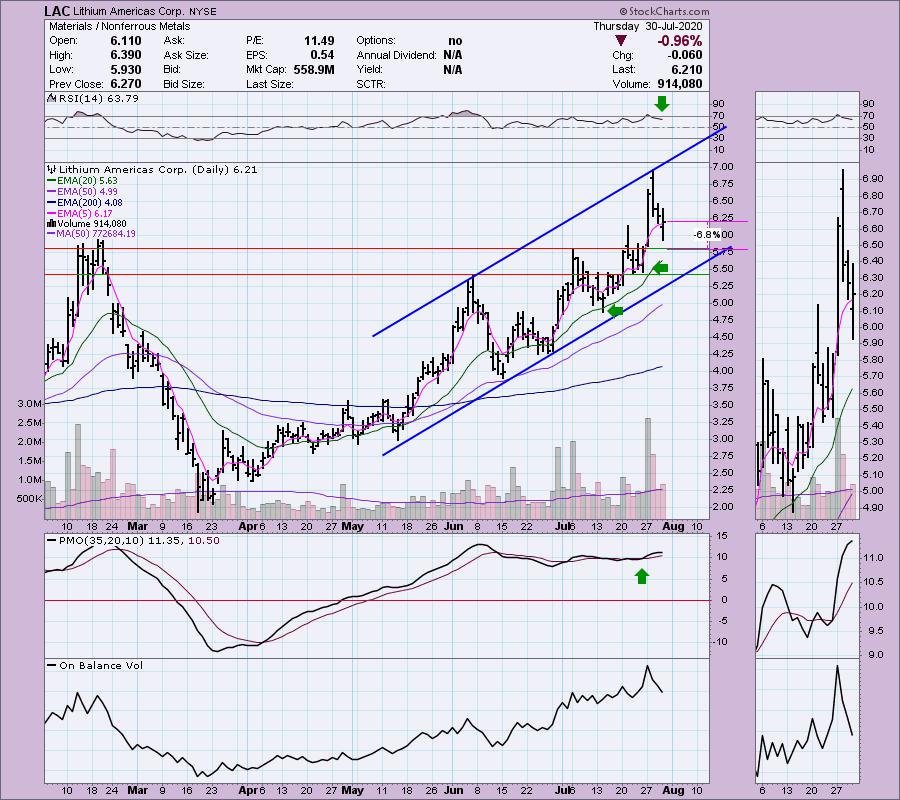Click the 15 label on the PMO axis

[723, 536]
